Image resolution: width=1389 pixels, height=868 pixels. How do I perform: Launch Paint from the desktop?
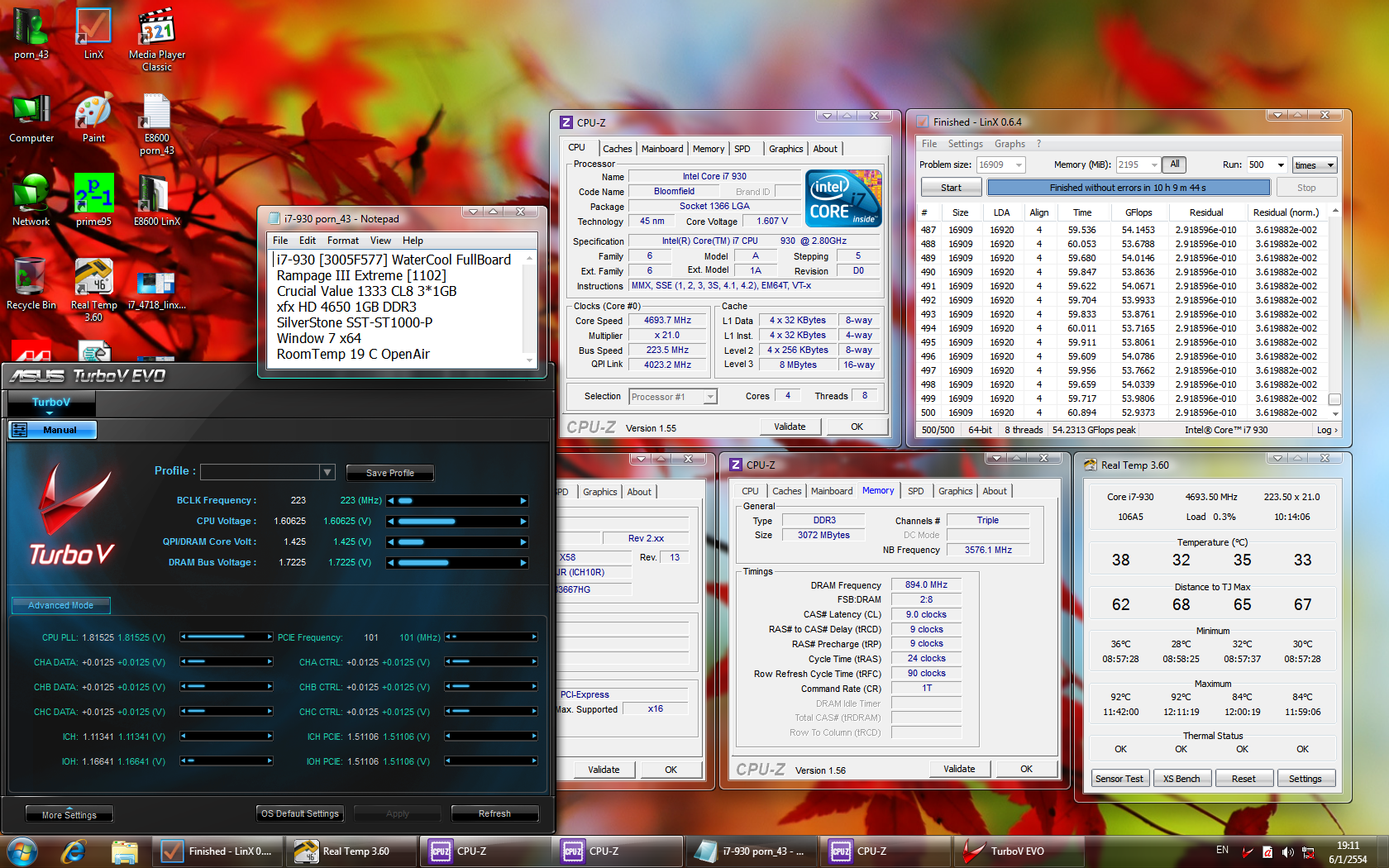93,117
